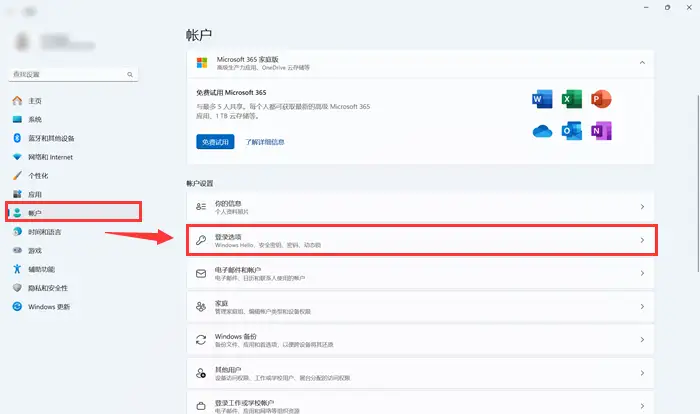
Task: Click the 免费试用 button
Action: tap(215, 142)
